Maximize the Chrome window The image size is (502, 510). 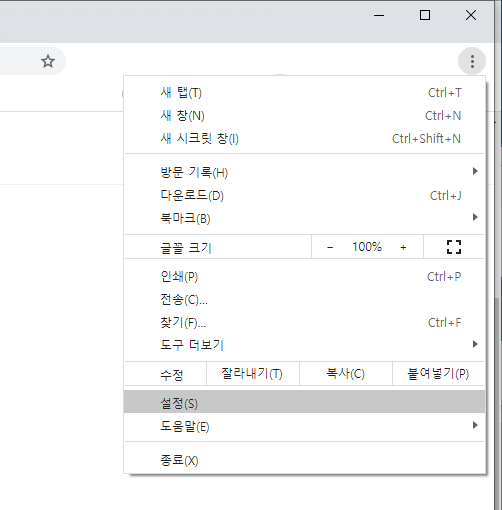[425, 15]
